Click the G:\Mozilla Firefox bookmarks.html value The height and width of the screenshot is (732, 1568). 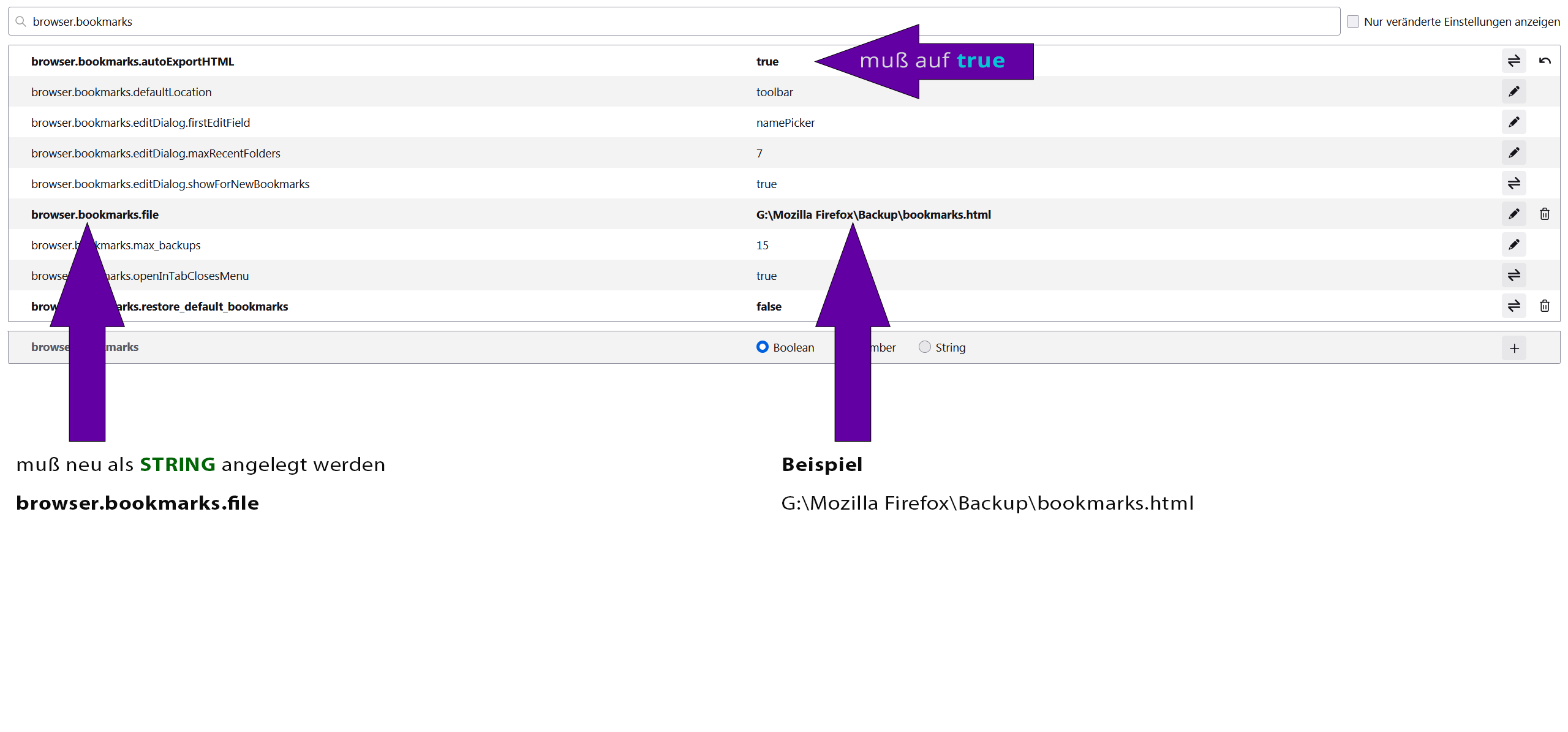click(873, 214)
